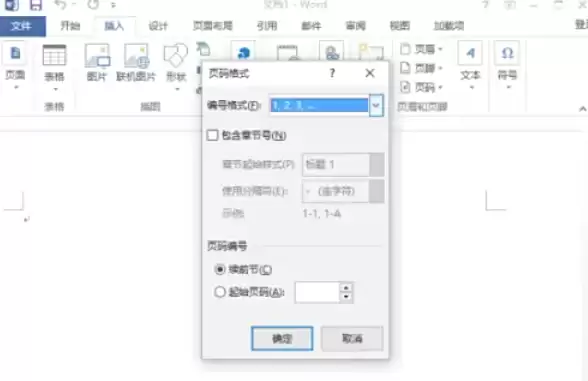Switch to the 设计 tab

(x=158, y=26)
